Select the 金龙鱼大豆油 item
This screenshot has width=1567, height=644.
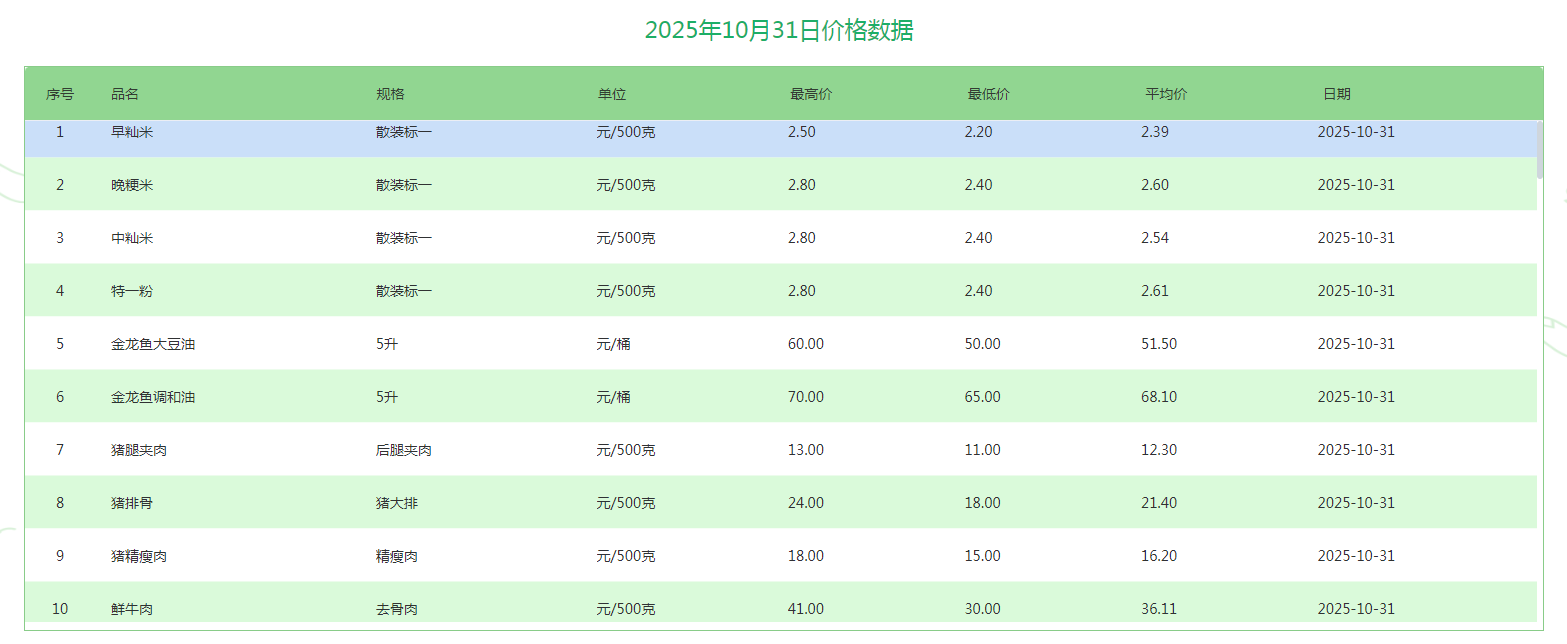click(153, 344)
